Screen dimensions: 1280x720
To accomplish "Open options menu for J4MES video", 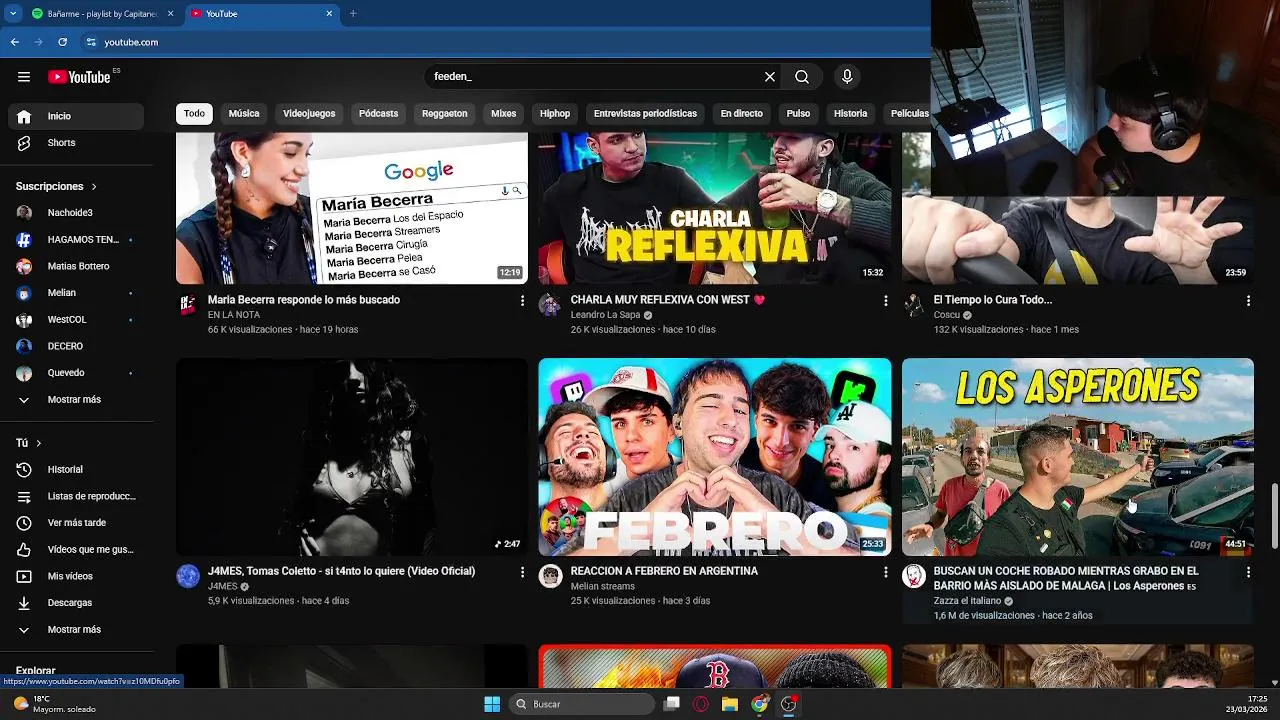I will click(x=522, y=572).
